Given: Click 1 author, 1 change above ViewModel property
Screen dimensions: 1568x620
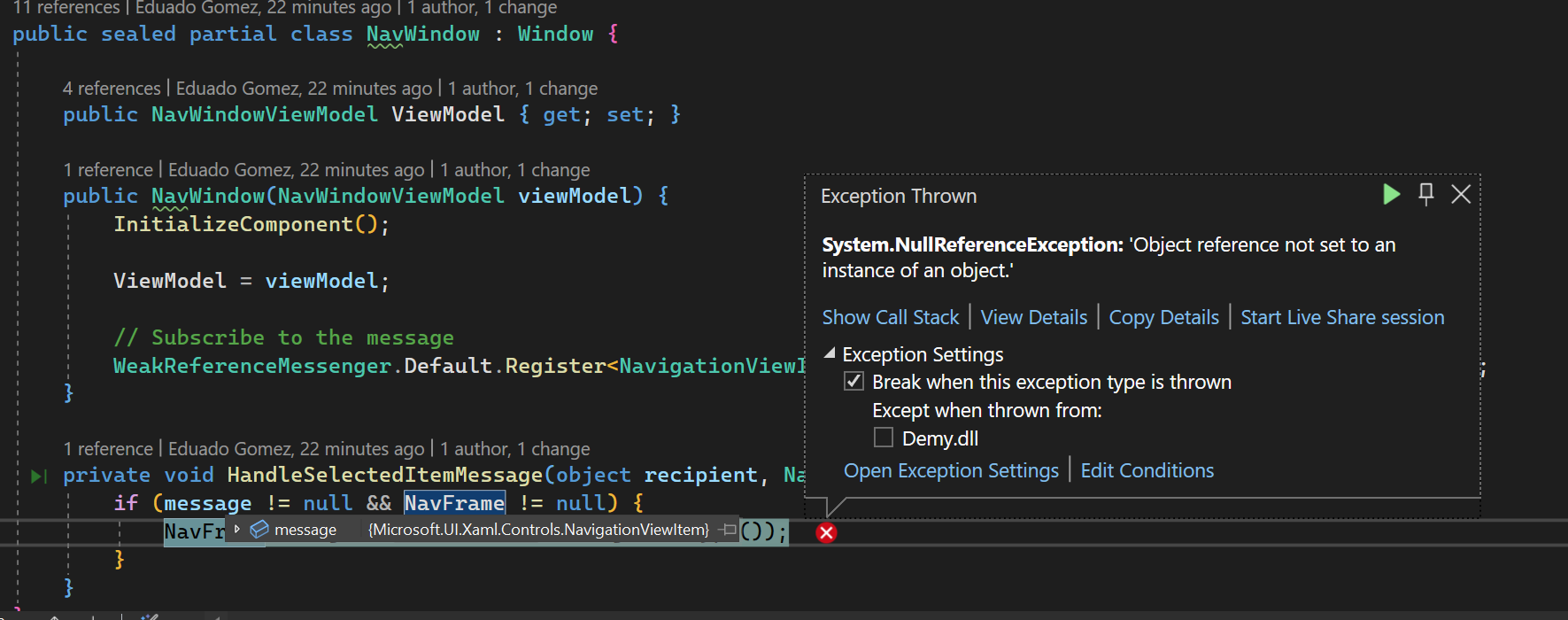Looking at the screenshot, I should pos(522,89).
